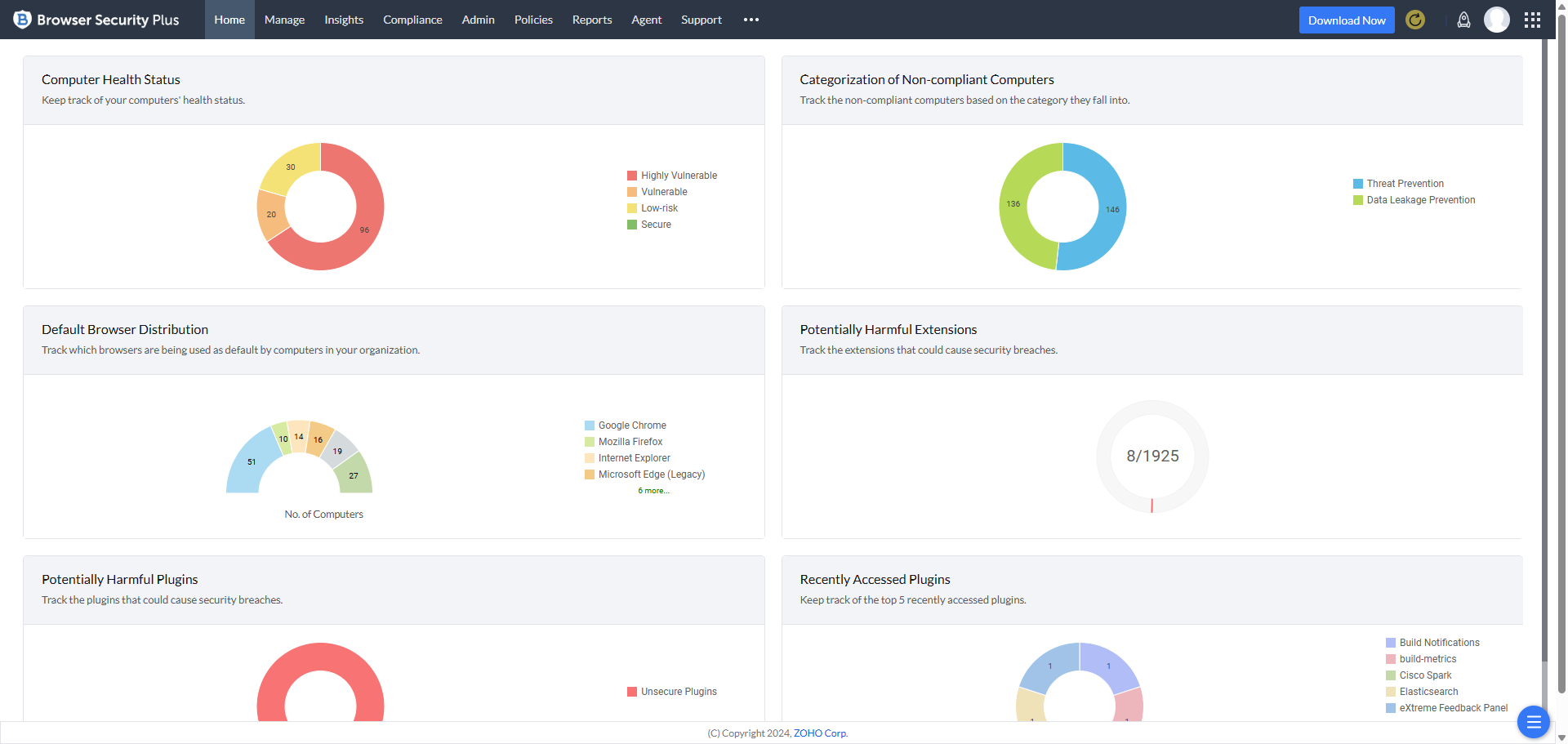Click the page scrollbar down arrow

1561,737
